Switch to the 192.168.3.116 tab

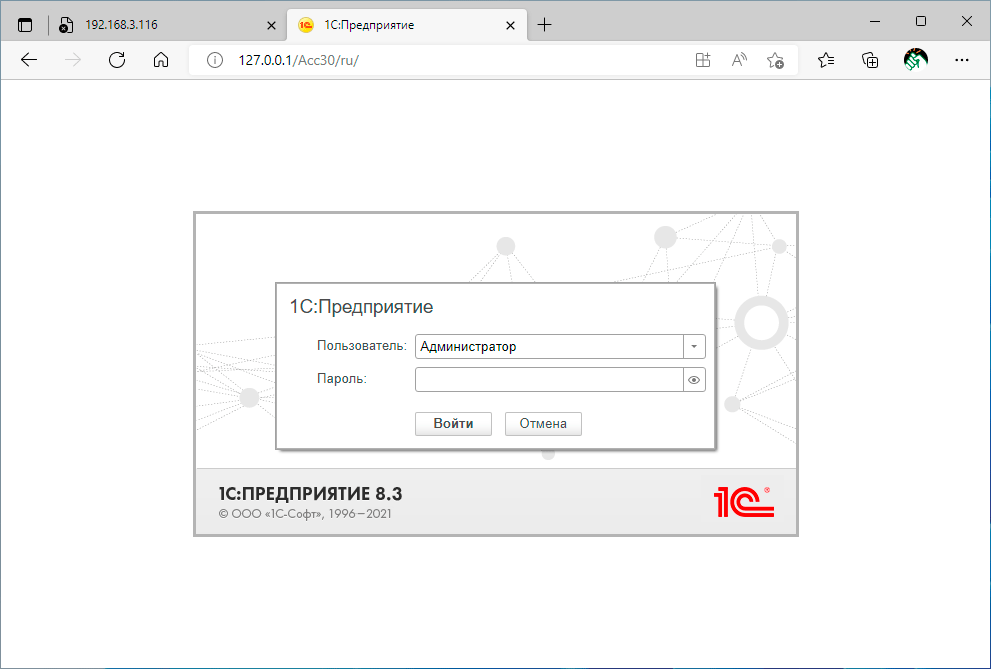167,25
